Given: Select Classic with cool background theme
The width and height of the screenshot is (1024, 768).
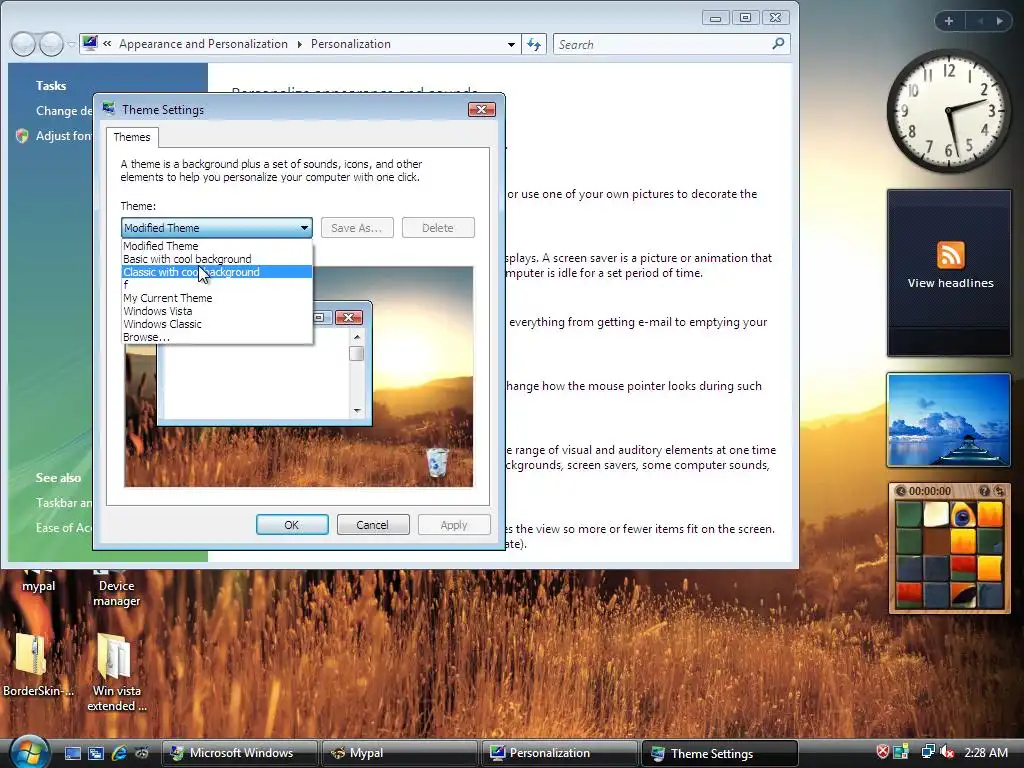Looking at the screenshot, I should [217, 272].
